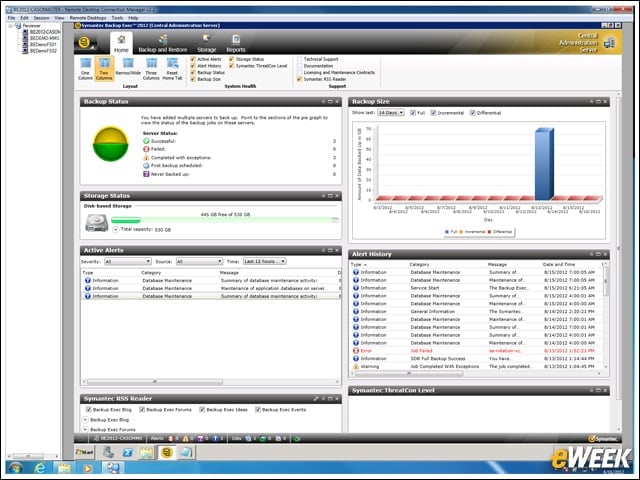
Task: Toggle Full checkbox in Backup Size
Action: click(x=413, y=113)
